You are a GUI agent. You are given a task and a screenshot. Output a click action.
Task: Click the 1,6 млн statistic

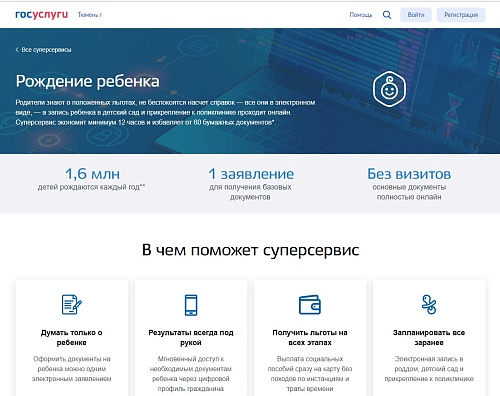tap(92, 174)
